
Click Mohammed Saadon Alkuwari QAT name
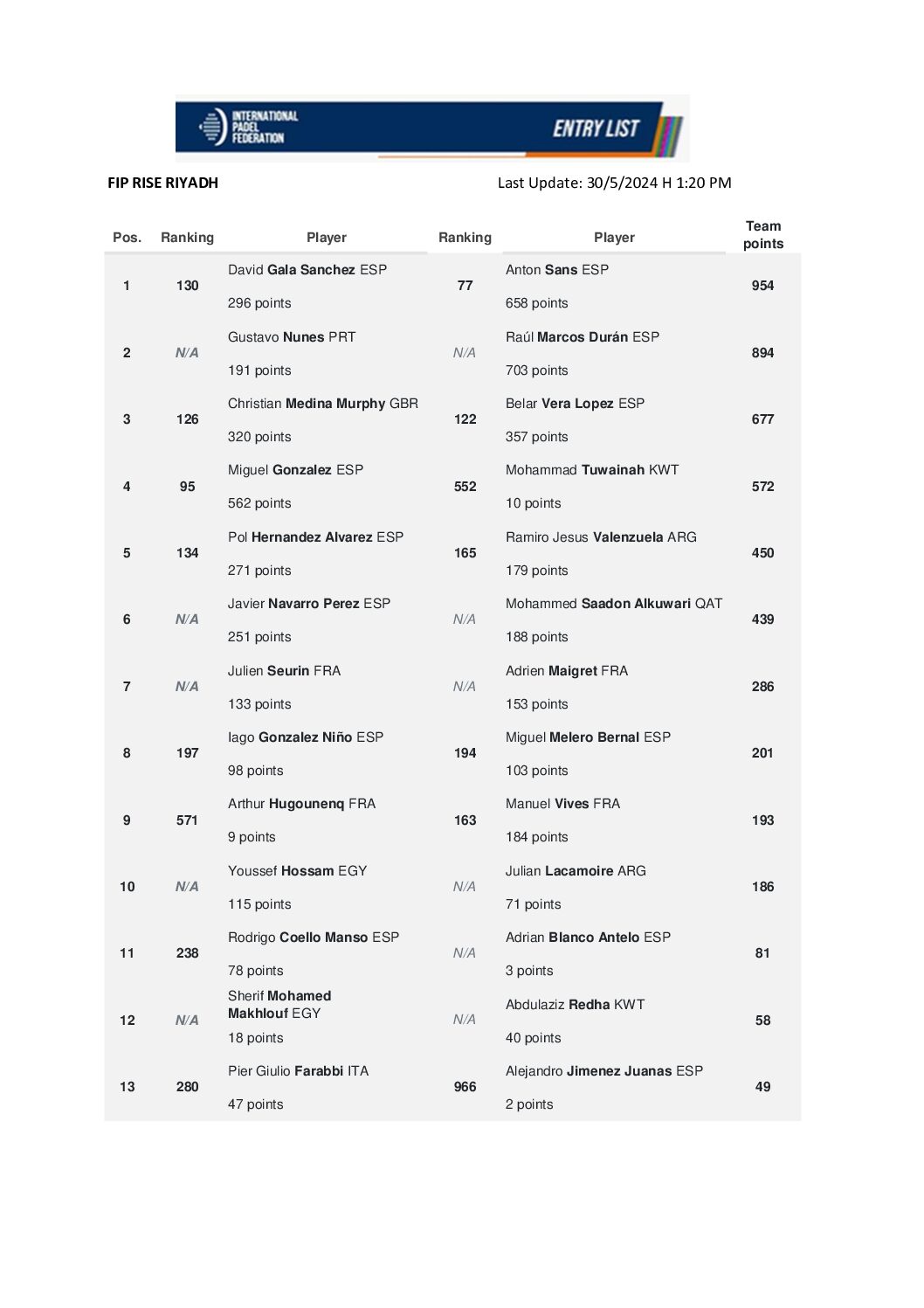613,604
